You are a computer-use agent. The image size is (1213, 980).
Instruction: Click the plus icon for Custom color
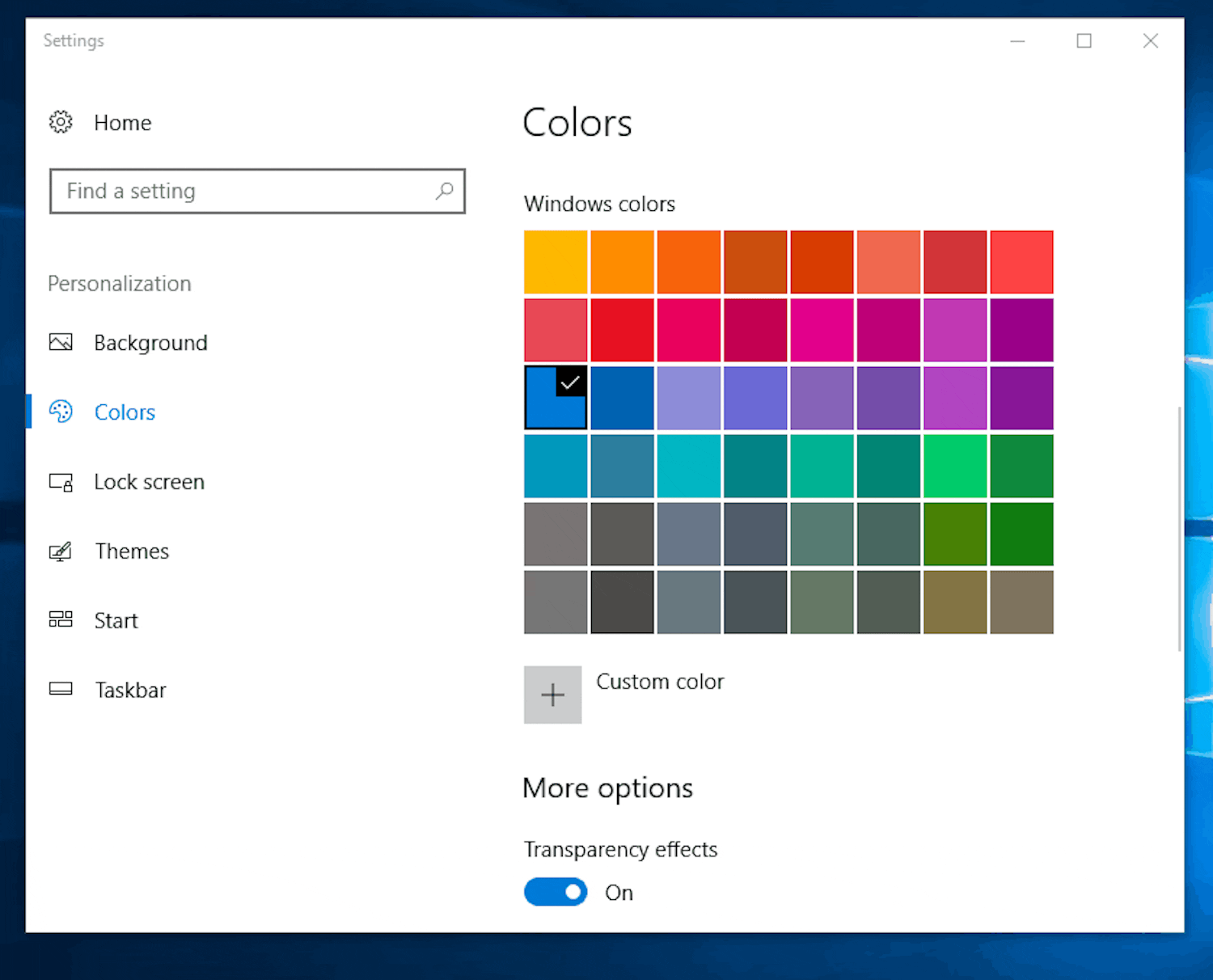tap(552, 695)
